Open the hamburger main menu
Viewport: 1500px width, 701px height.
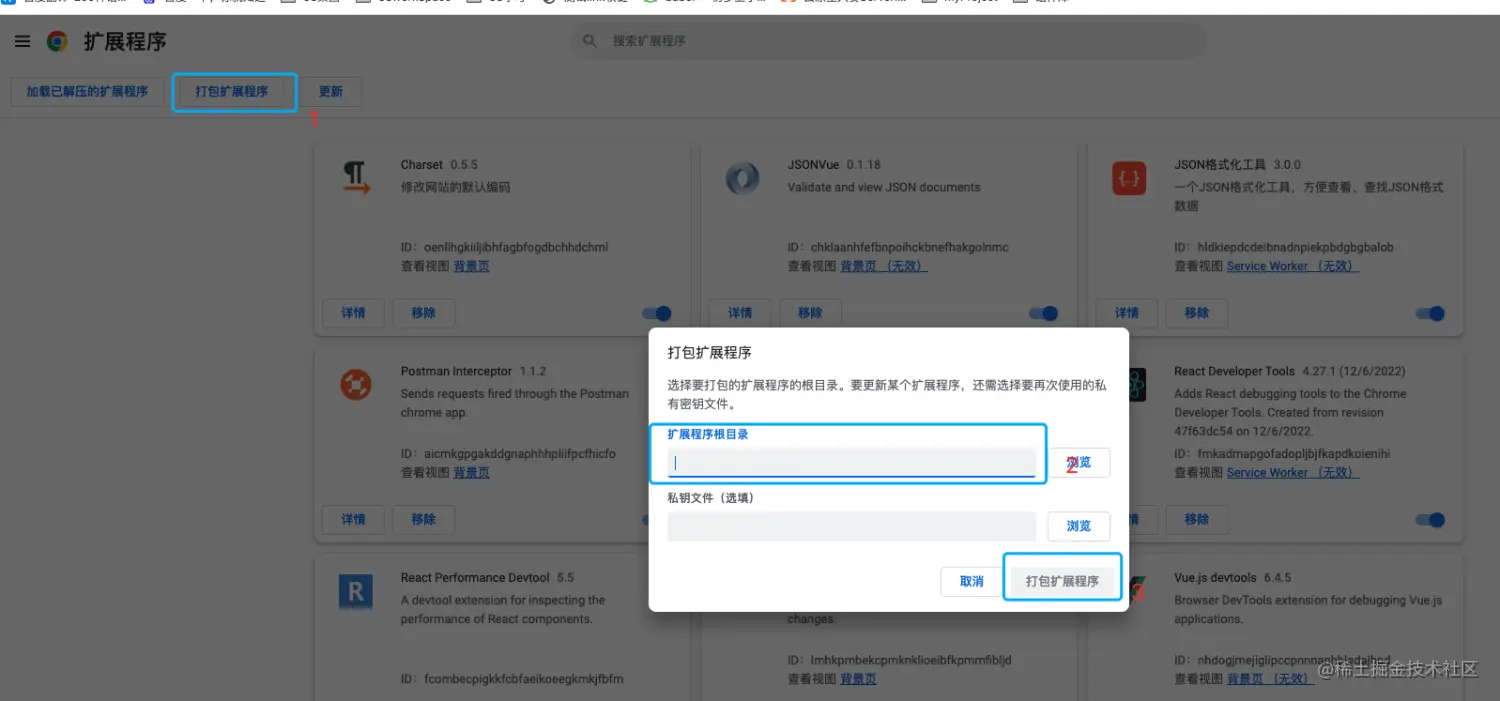[22, 42]
